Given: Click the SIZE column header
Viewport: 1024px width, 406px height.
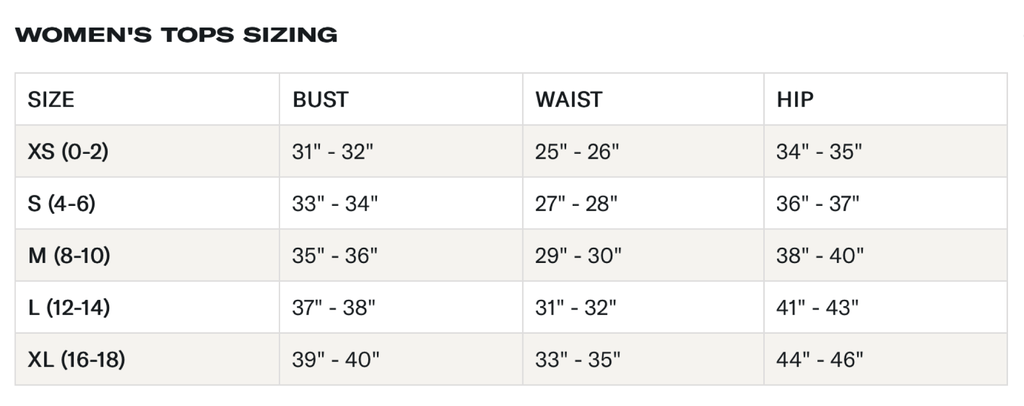Looking at the screenshot, I should pos(51,100).
